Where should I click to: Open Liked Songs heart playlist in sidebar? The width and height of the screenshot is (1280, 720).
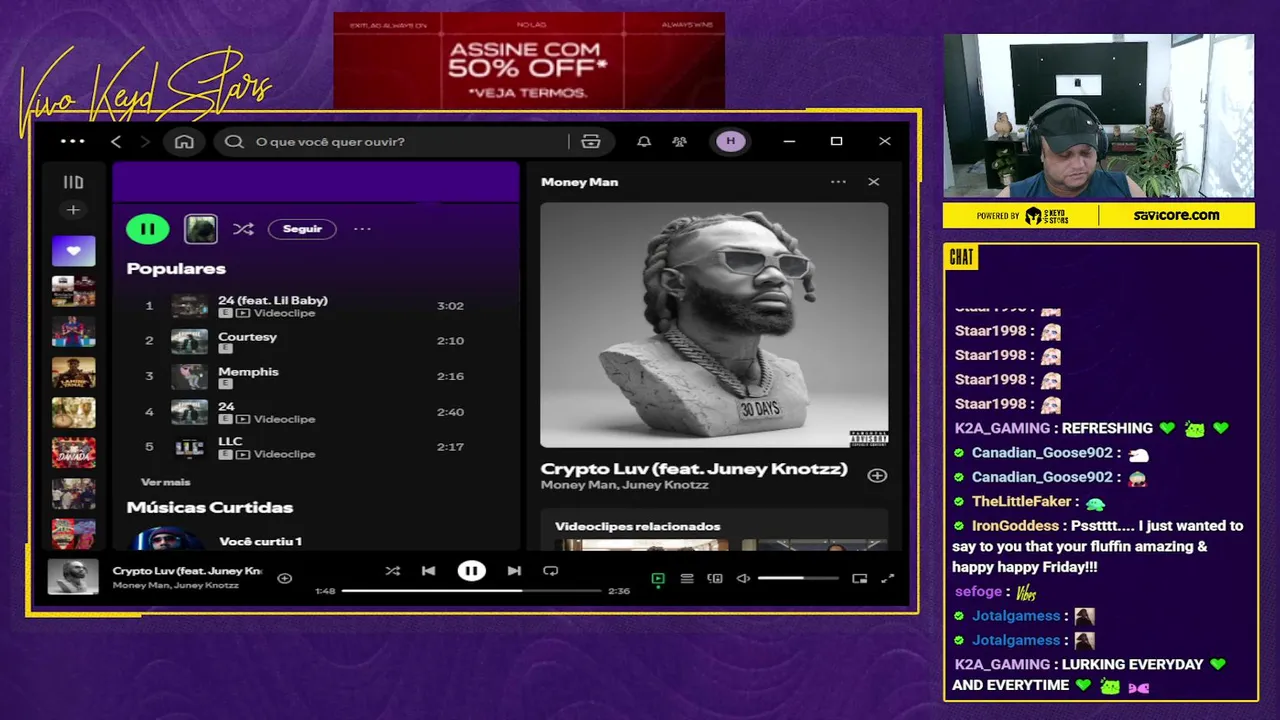tap(73, 251)
